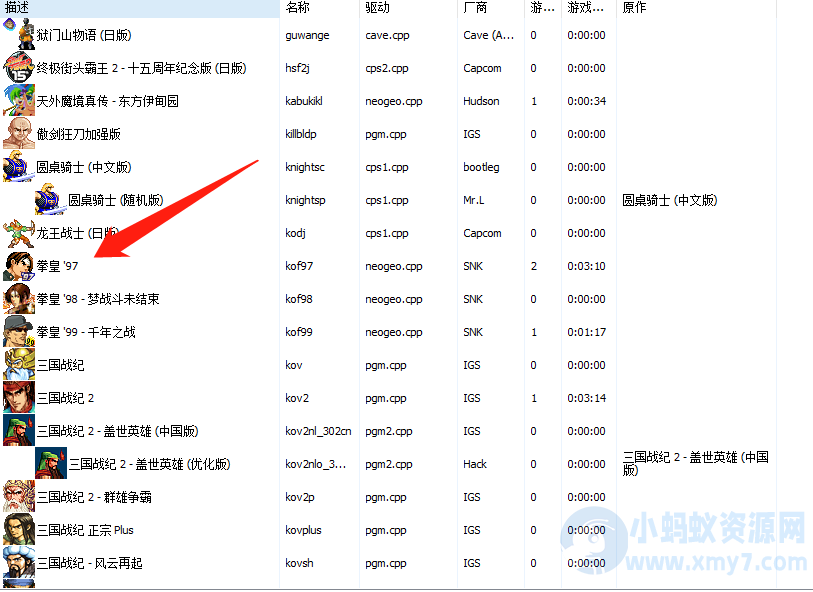Click the 0:00:34 play time cell
This screenshot has height=592, width=813.
[586, 101]
